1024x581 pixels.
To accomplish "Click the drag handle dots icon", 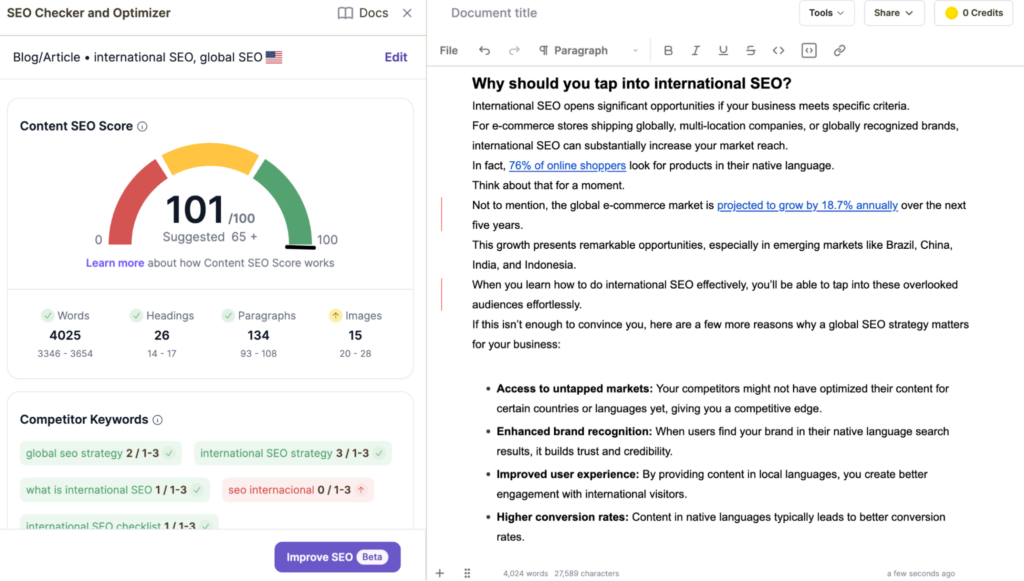I will tap(467, 573).
